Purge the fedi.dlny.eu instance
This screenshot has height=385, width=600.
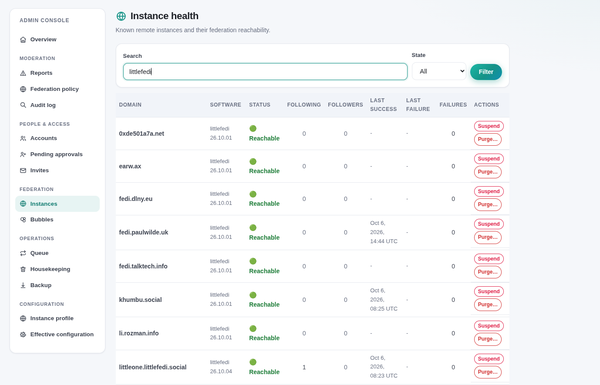(488, 204)
